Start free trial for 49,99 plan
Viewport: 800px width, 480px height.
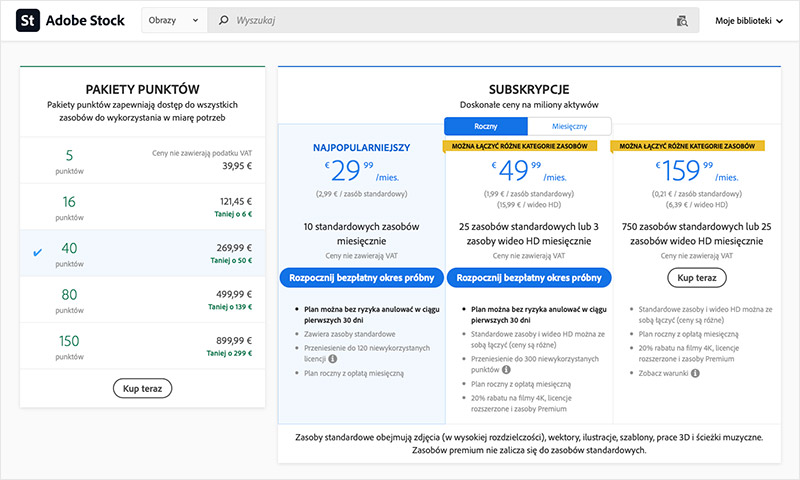tap(528, 277)
